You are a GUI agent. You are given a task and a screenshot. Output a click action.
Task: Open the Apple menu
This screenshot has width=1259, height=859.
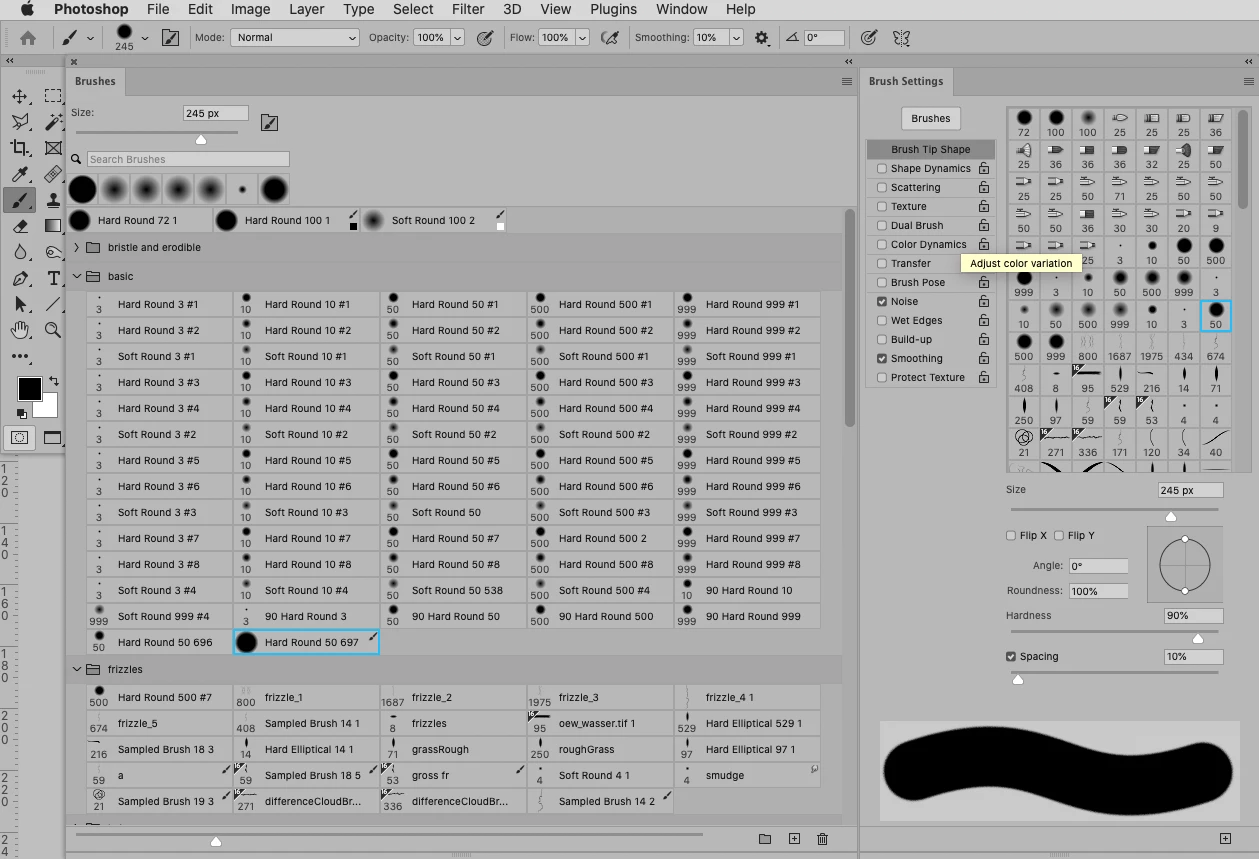27,9
